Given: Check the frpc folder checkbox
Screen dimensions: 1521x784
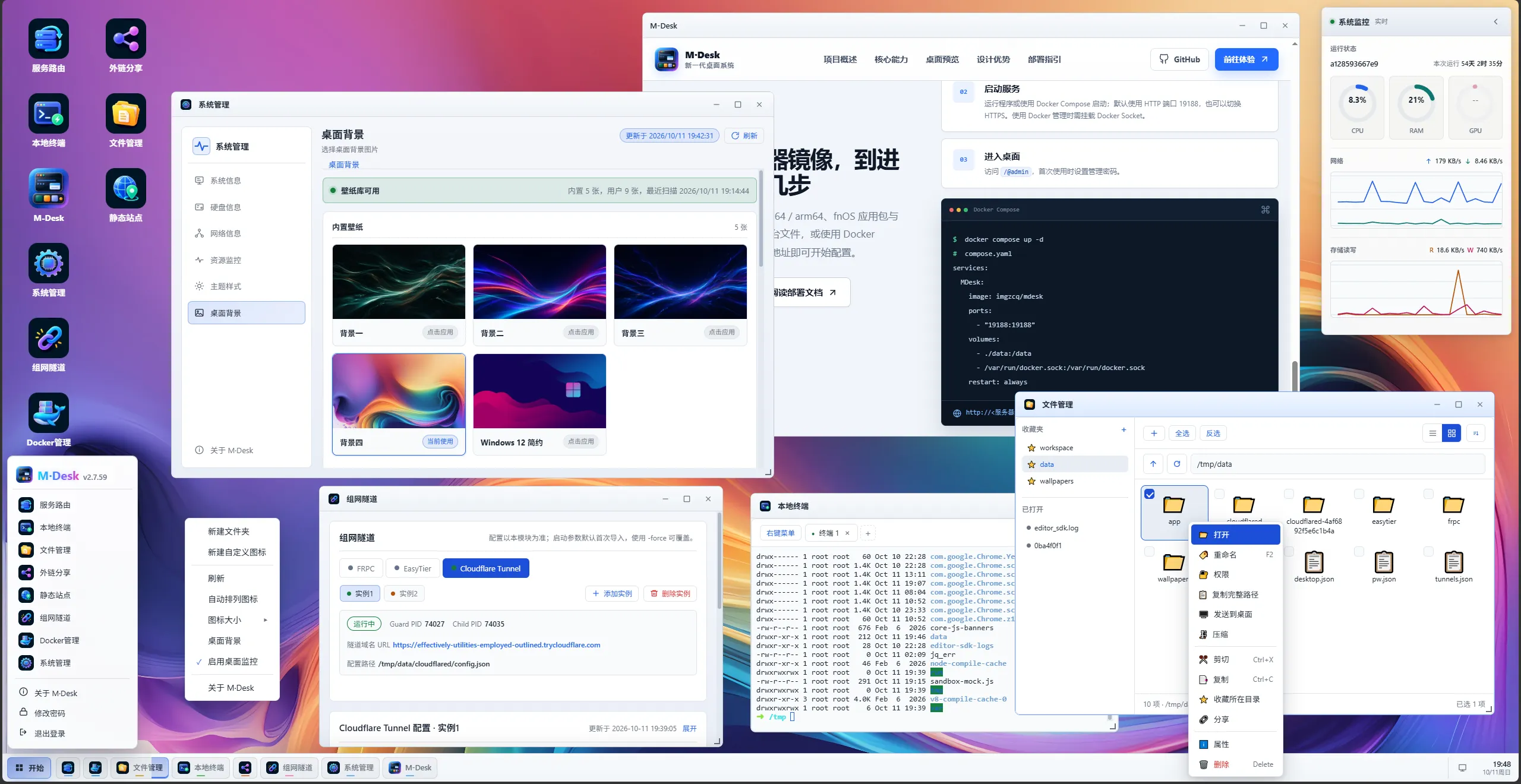Looking at the screenshot, I should [1429, 494].
